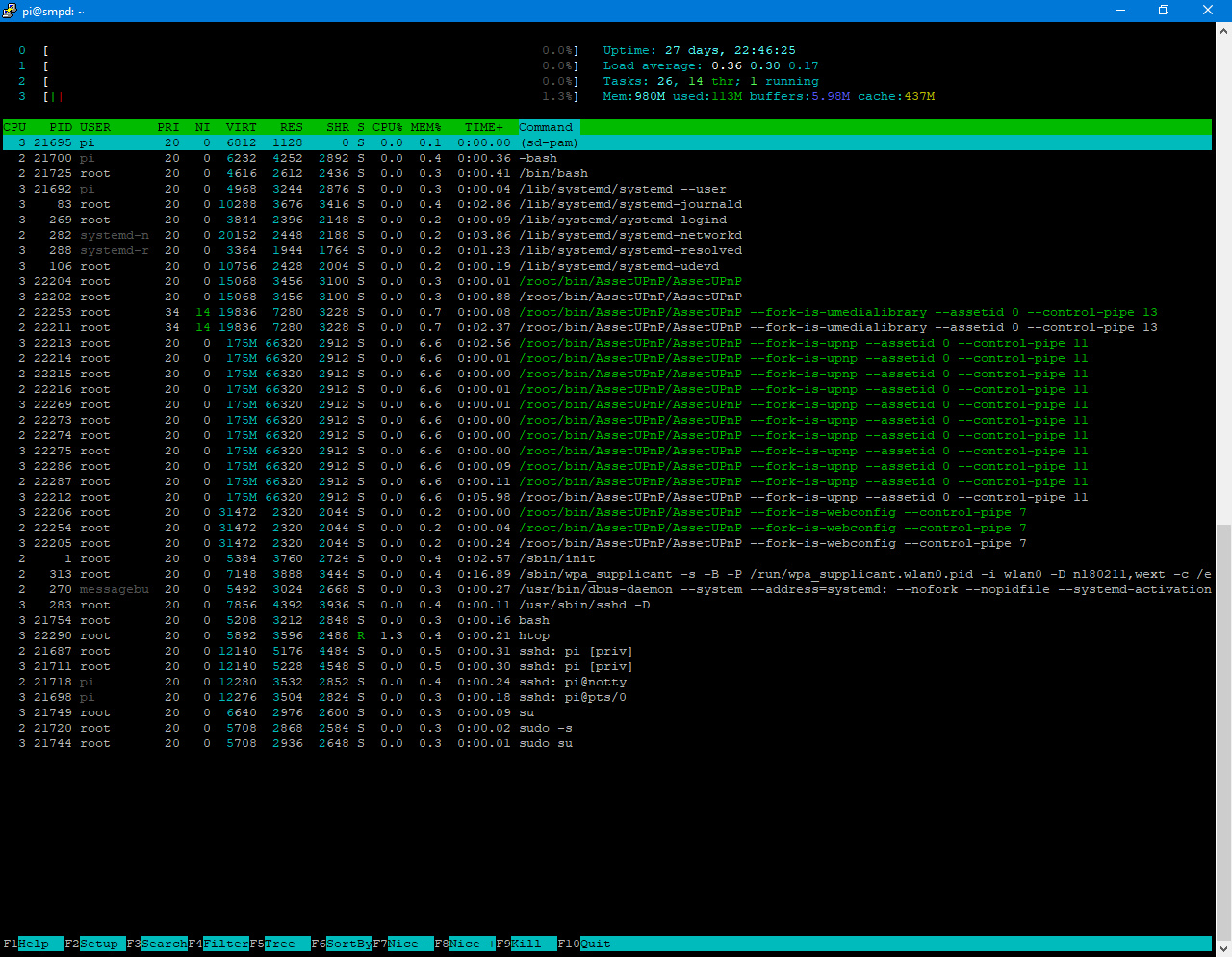Select the /bin/bash process row
The width and height of the screenshot is (1232, 957).
(x=607, y=173)
